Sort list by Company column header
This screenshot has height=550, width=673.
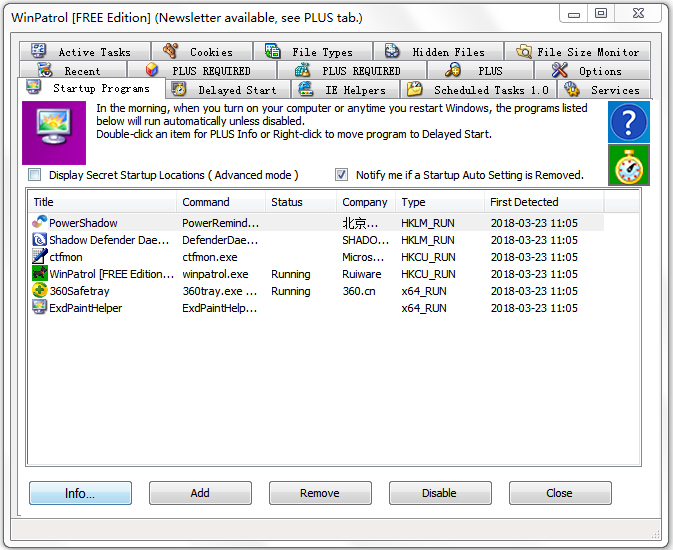[366, 202]
